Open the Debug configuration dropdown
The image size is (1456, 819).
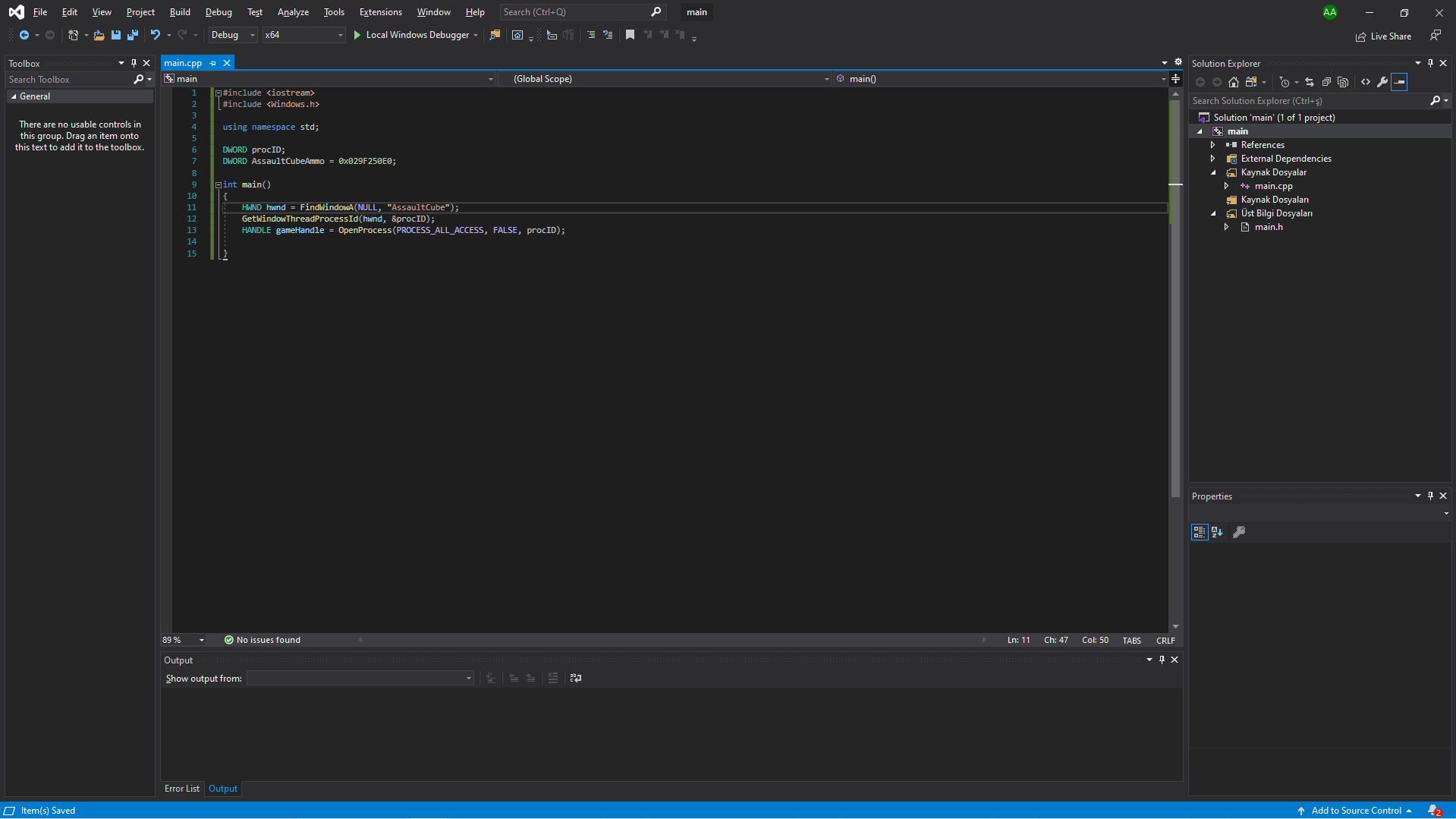pos(233,35)
